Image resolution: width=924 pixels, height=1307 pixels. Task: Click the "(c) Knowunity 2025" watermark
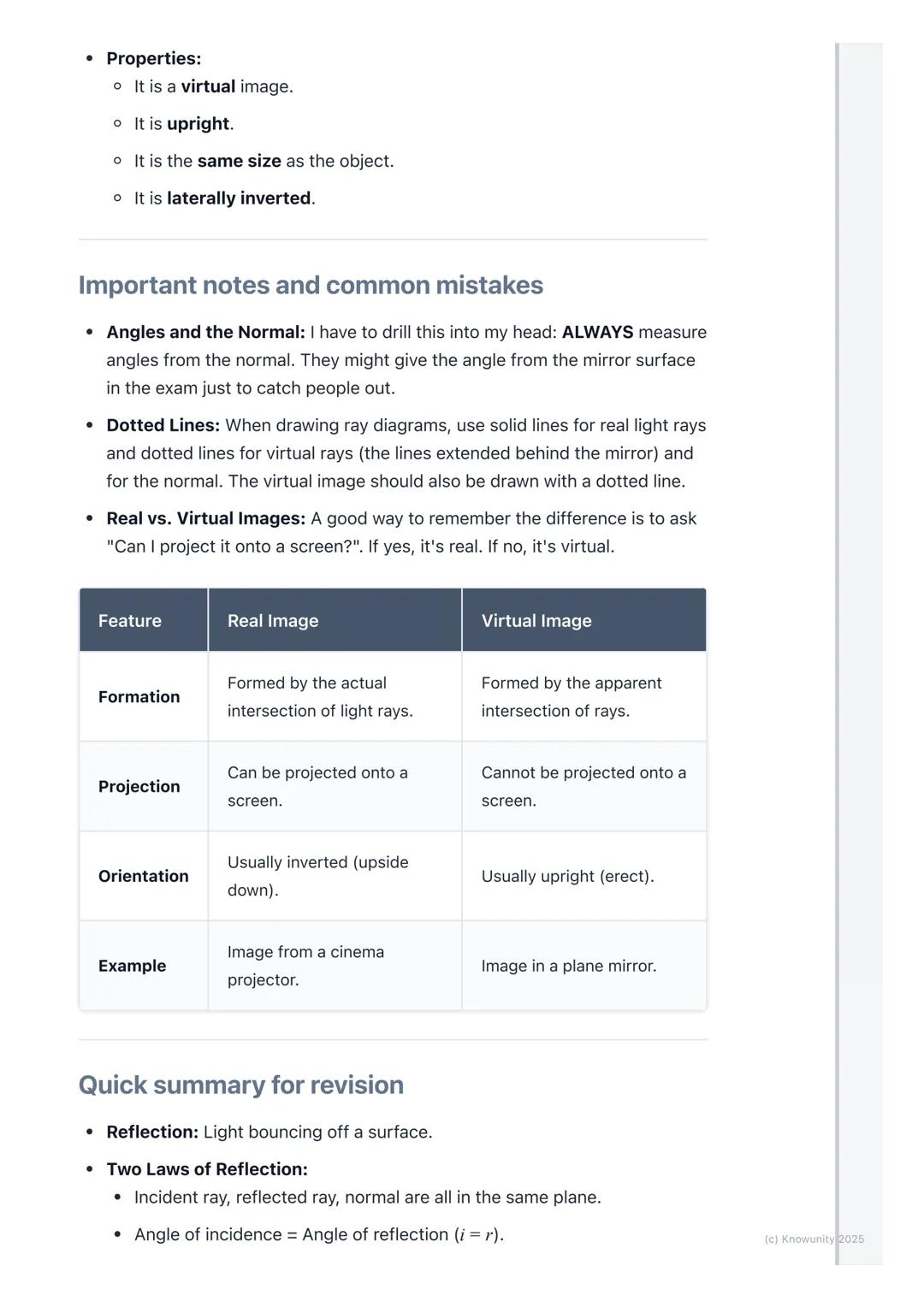click(814, 1239)
